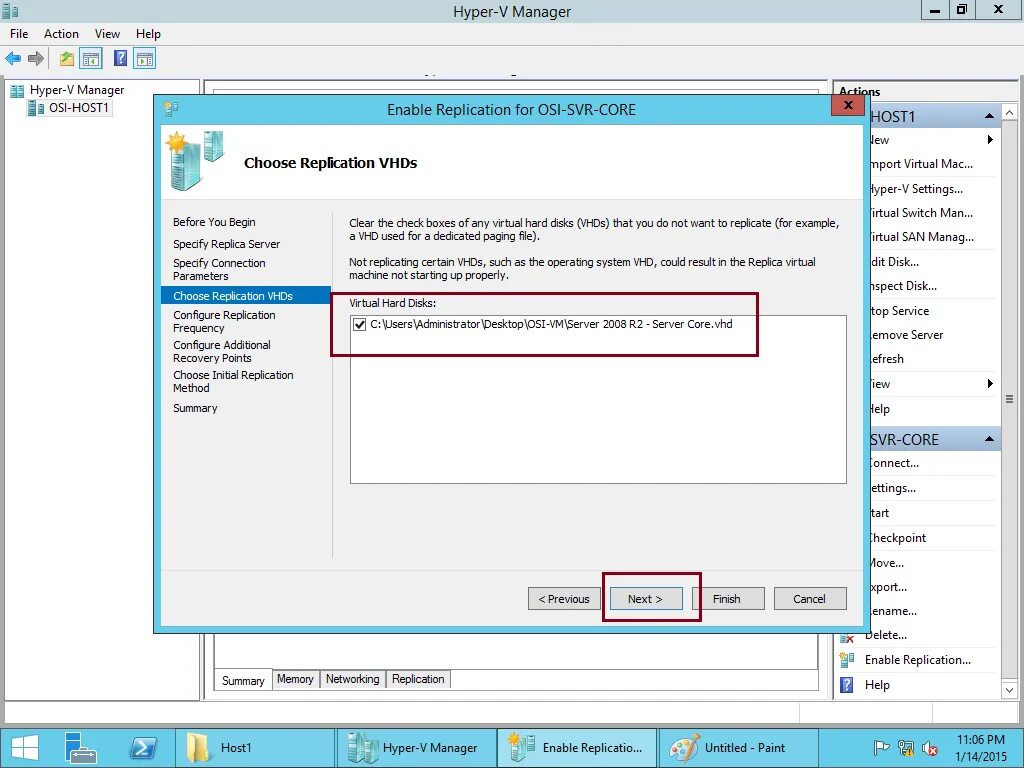Click Inspect Disk... action
1024x768 pixels.
click(903, 286)
